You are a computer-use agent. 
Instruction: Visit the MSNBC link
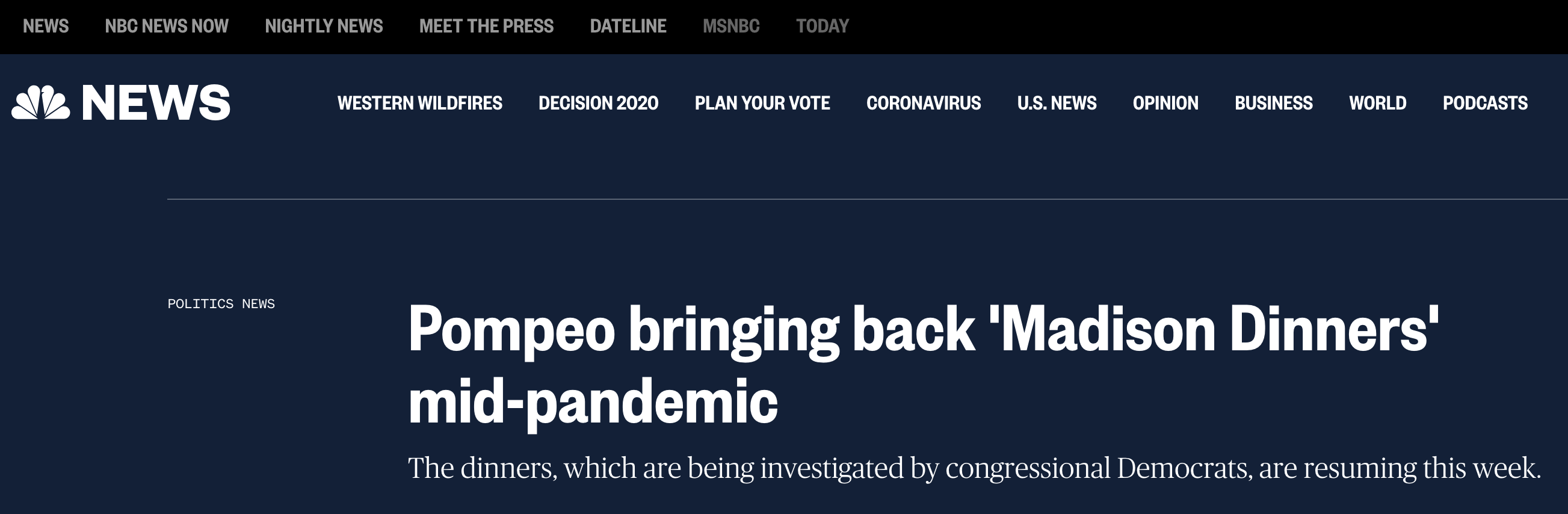(x=731, y=26)
